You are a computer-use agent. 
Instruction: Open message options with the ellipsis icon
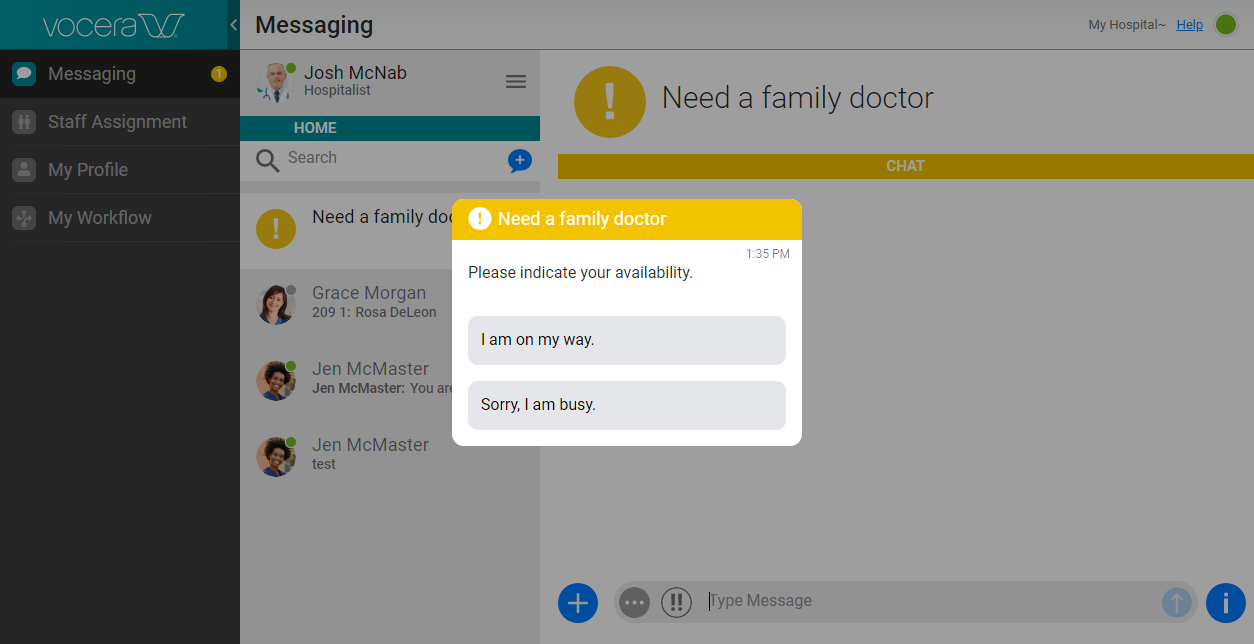[x=634, y=602]
